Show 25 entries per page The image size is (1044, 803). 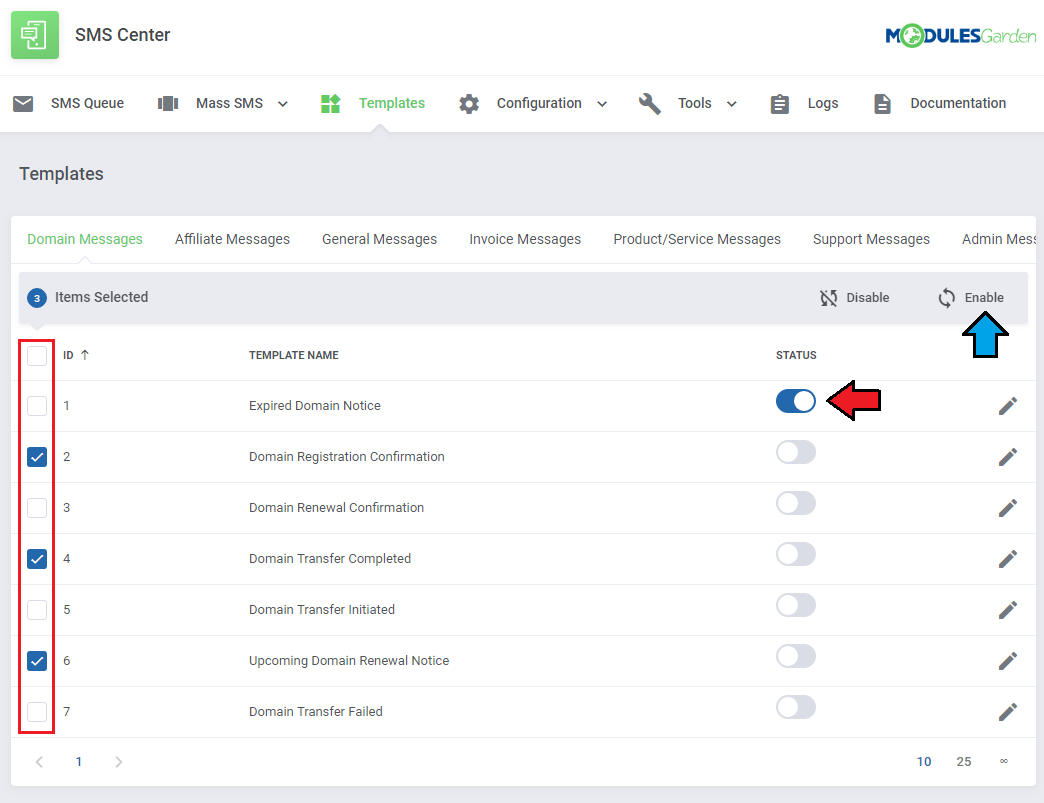[964, 762]
